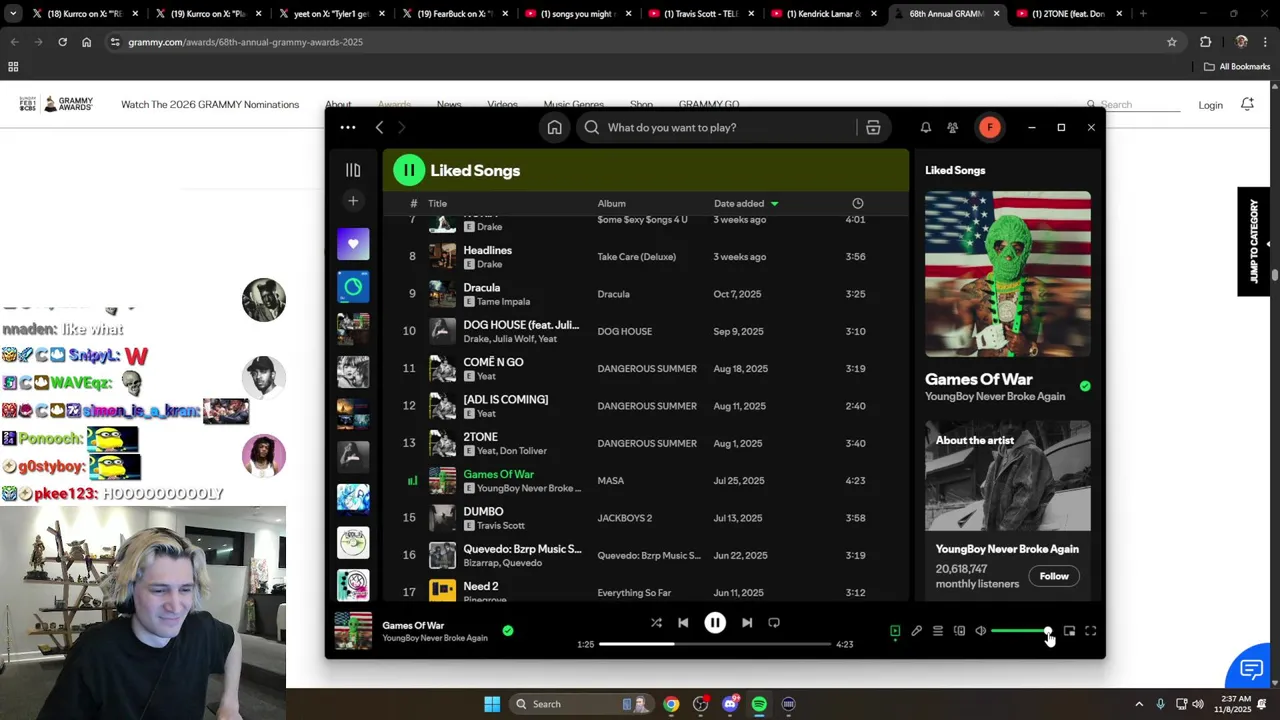Open the play queue icon
The image size is (1280, 720).
coord(938,631)
